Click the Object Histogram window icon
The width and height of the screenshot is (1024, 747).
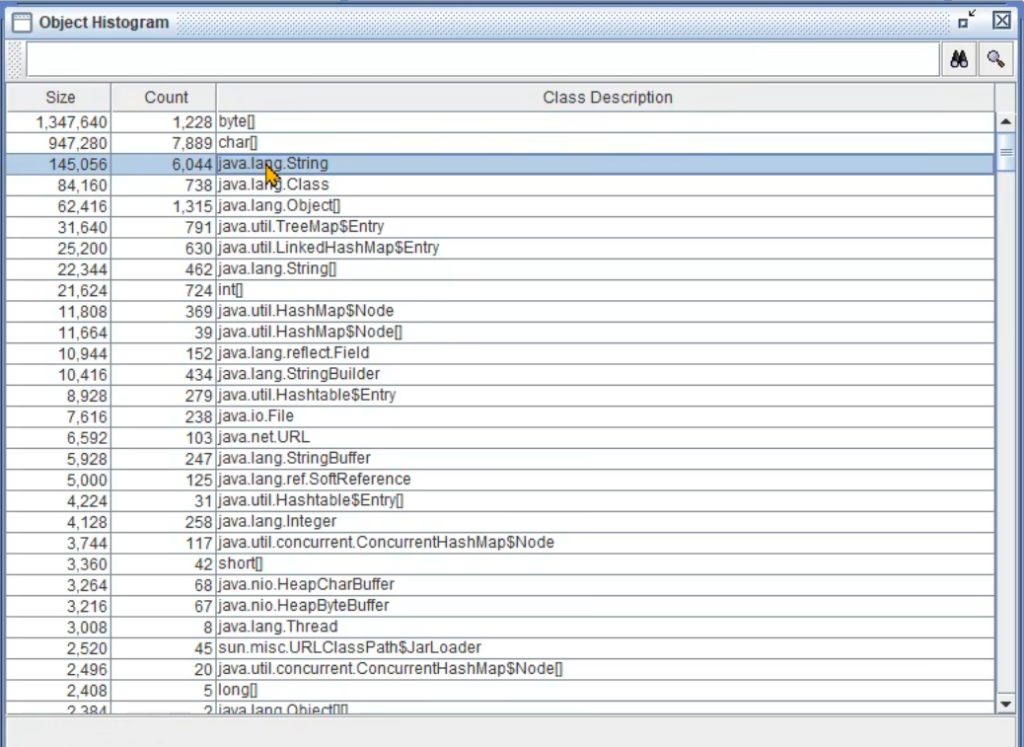pos(21,22)
